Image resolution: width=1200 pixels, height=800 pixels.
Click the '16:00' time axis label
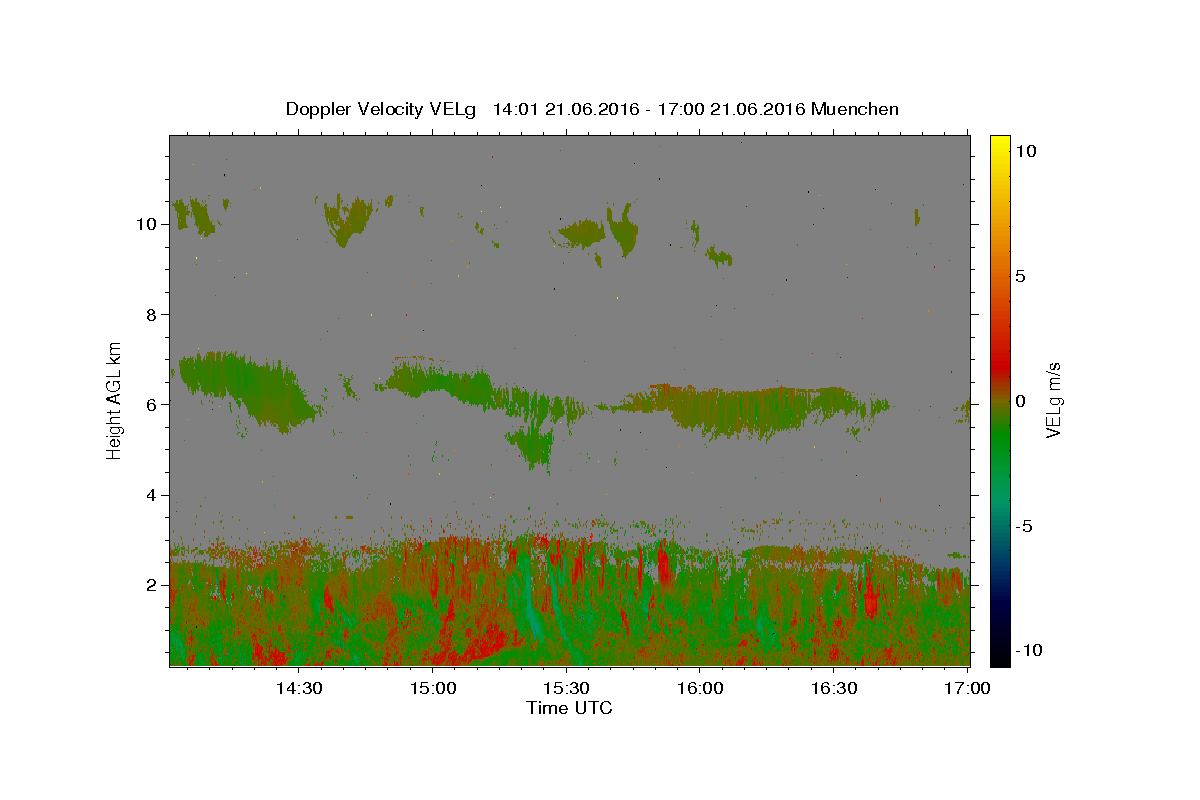coord(700,689)
